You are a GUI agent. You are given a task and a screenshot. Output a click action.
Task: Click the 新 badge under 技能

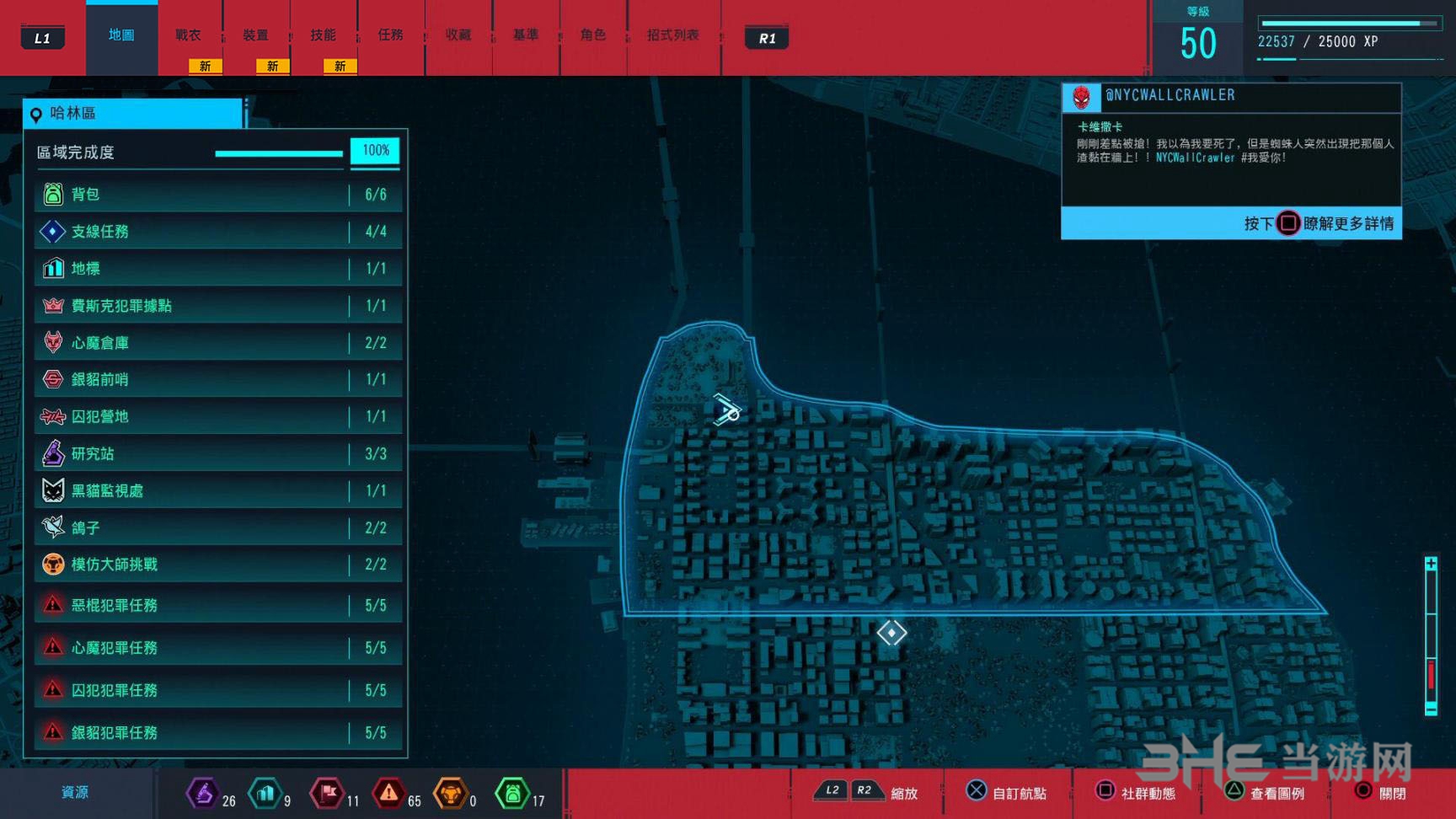pos(340,66)
